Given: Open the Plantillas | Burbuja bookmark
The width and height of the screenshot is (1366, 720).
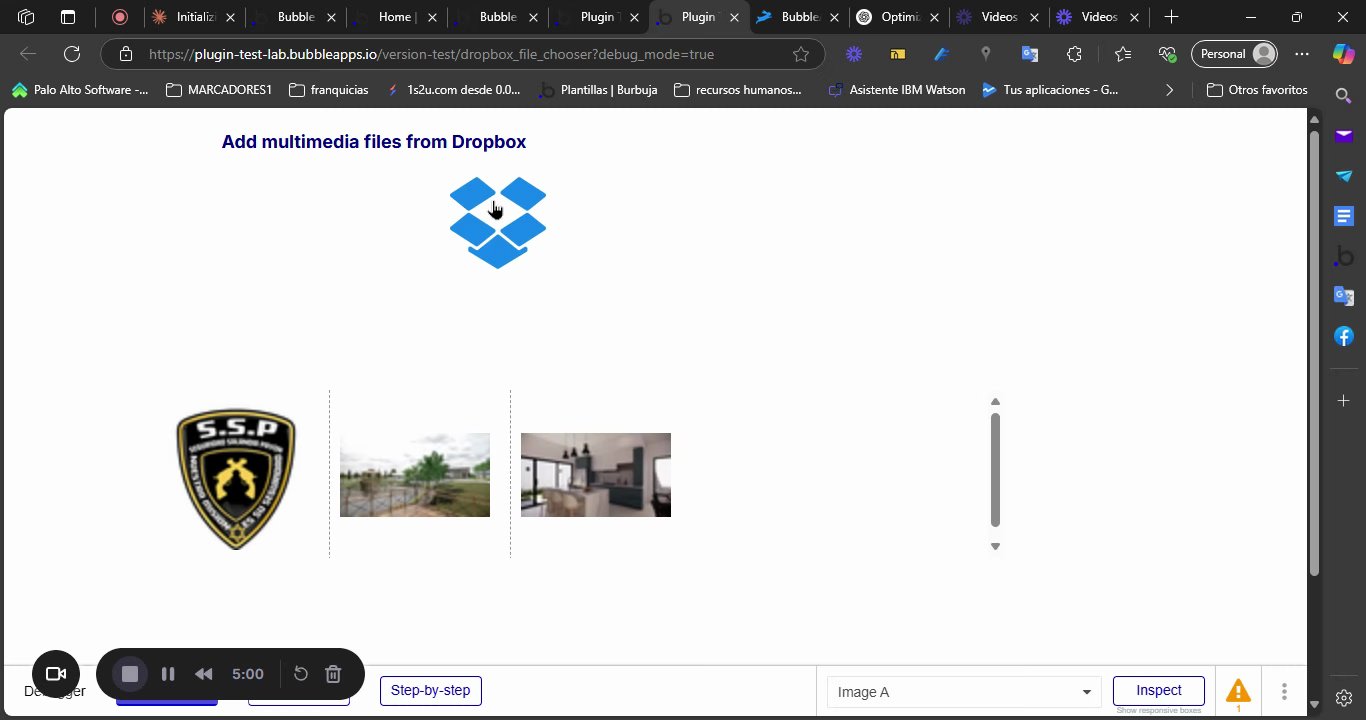Looking at the screenshot, I should pos(598,90).
